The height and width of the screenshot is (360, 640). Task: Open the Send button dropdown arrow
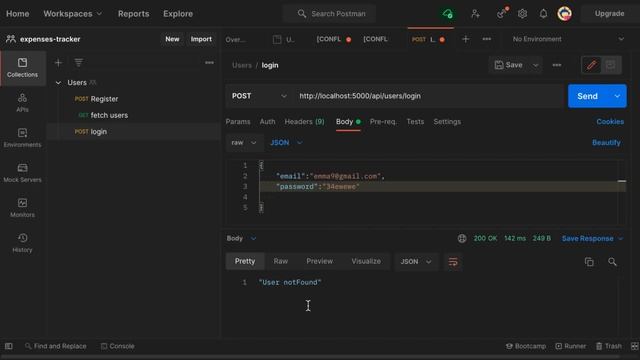pyautogui.click(x=617, y=96)
